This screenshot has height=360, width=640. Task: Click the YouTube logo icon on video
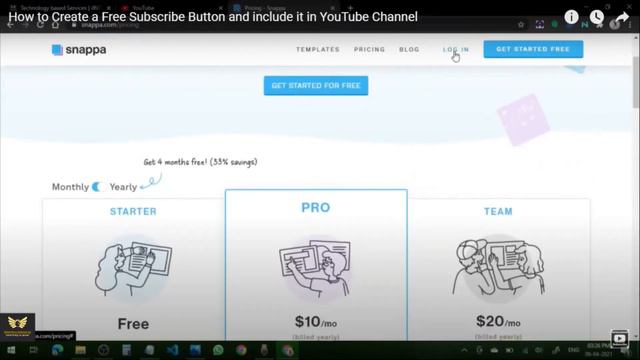(x=619, y=338)
